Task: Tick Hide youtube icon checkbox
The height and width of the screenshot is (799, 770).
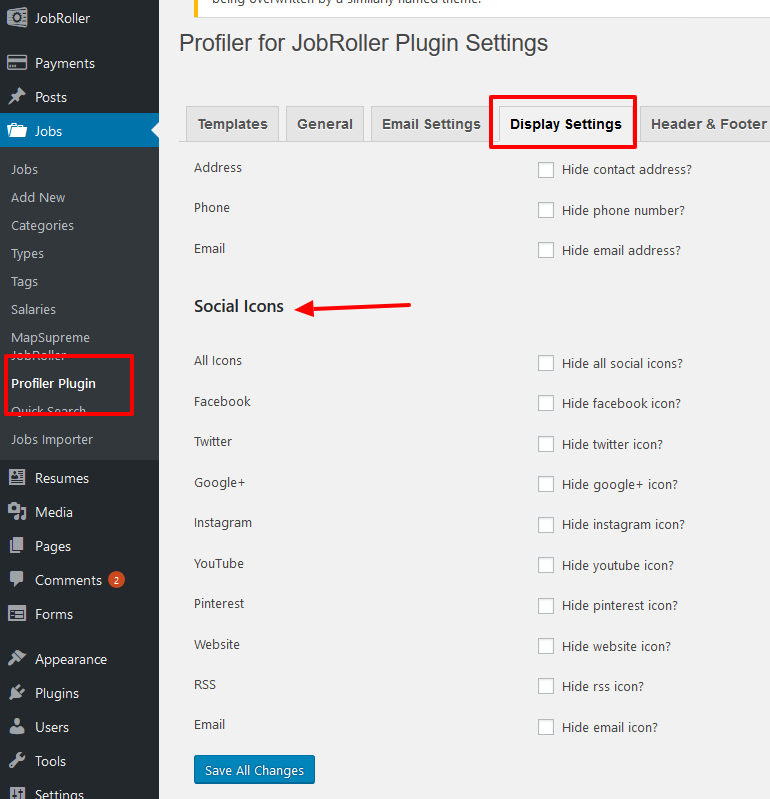Action: [x=546, y=565]
